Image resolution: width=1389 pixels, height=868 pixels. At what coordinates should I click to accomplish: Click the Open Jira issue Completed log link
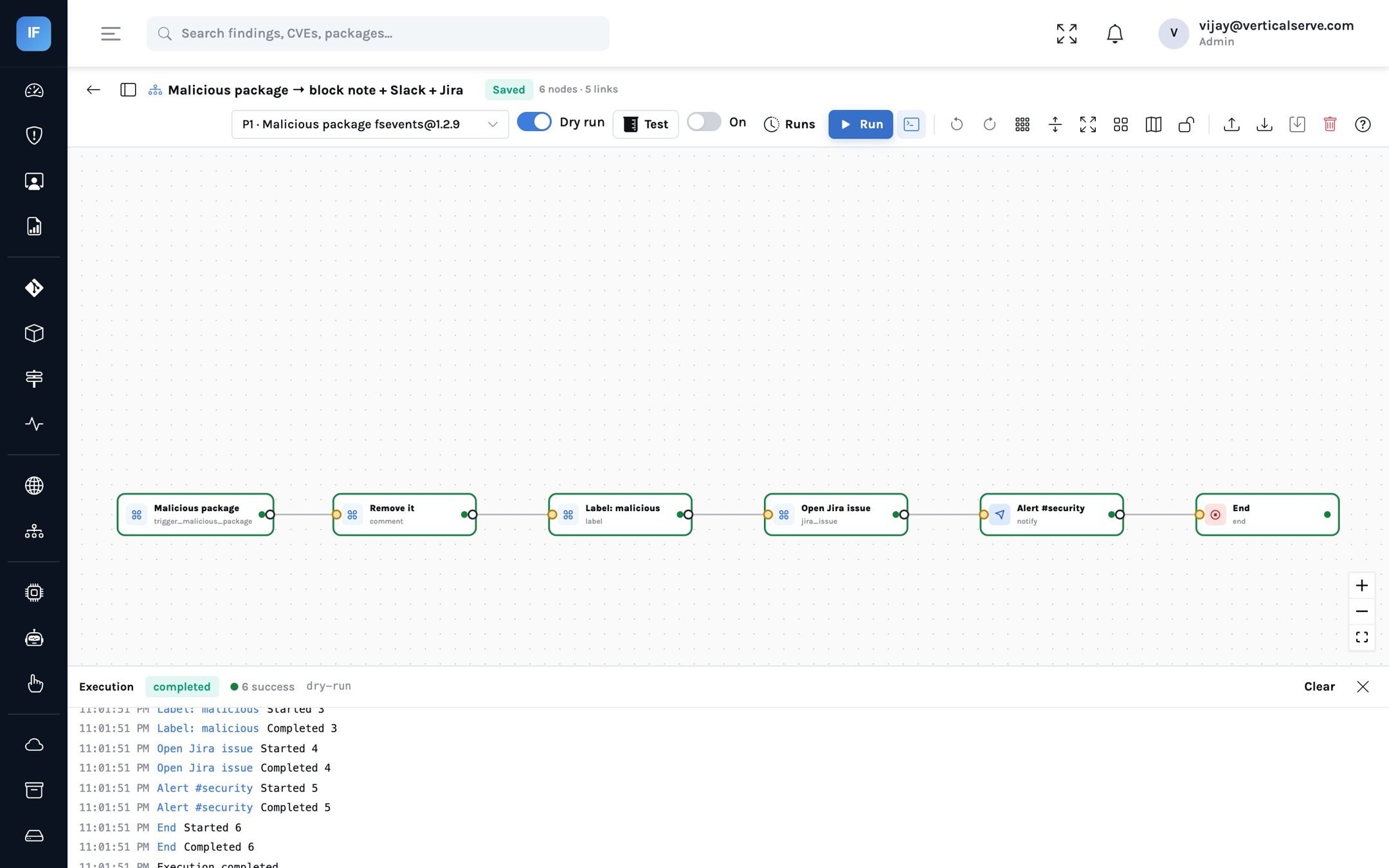tap(204, 768)
